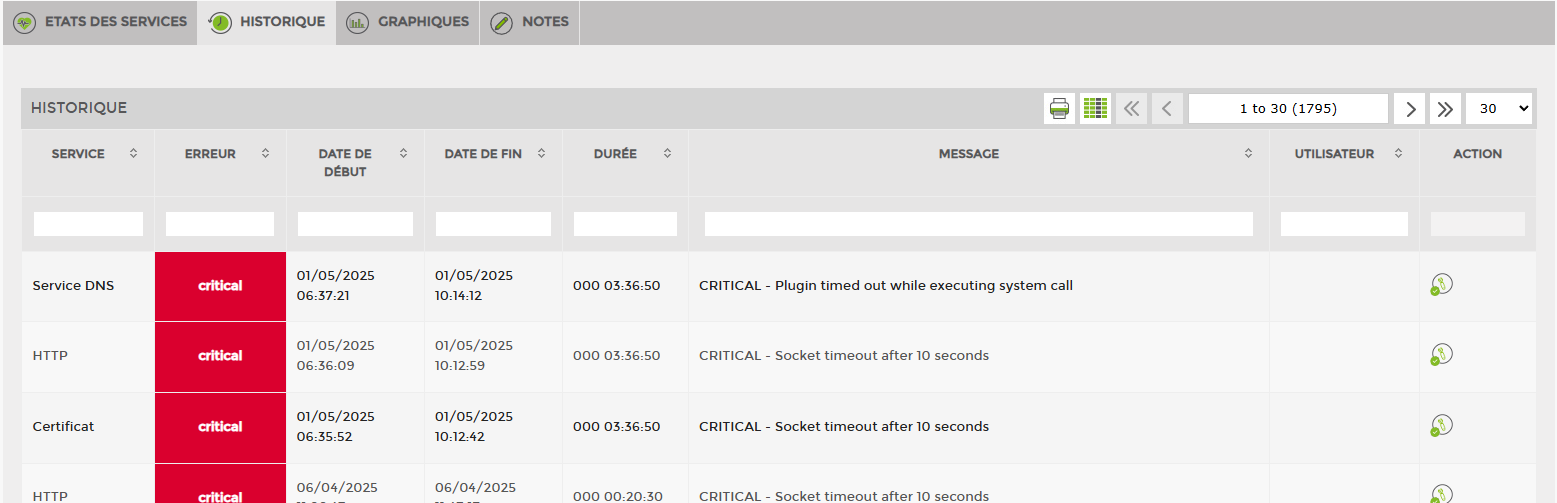Click the Erreur filter input field
Screen dimensions: 1557x503
point(220,224)
